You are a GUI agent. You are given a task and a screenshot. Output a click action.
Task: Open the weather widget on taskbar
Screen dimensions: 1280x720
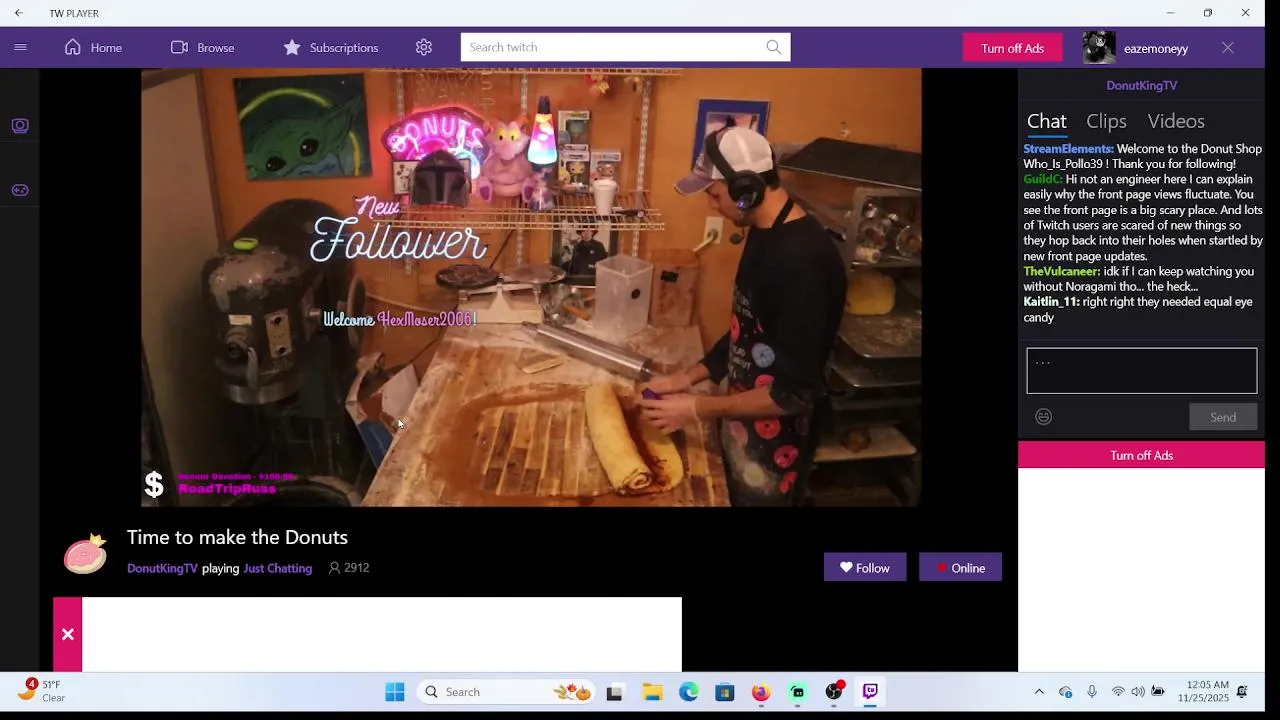coord(42,691)
